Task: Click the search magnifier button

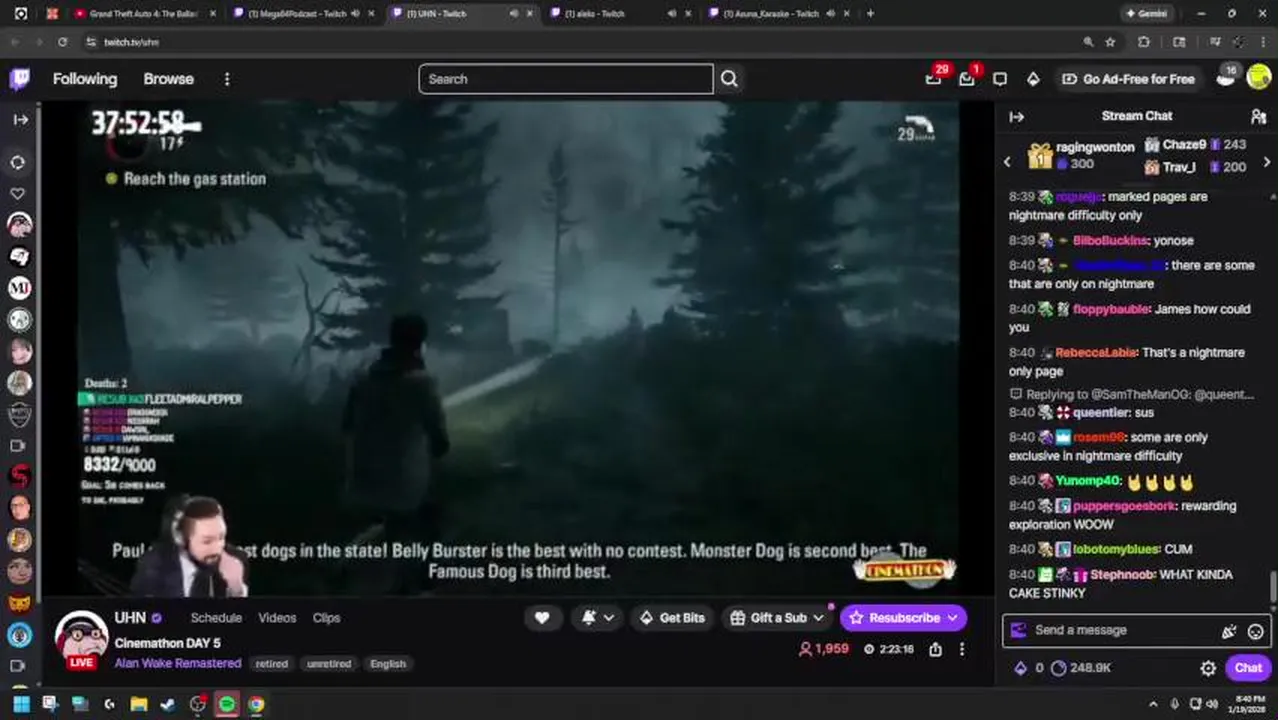Action: pyautogui.click(x=729, y=79)
